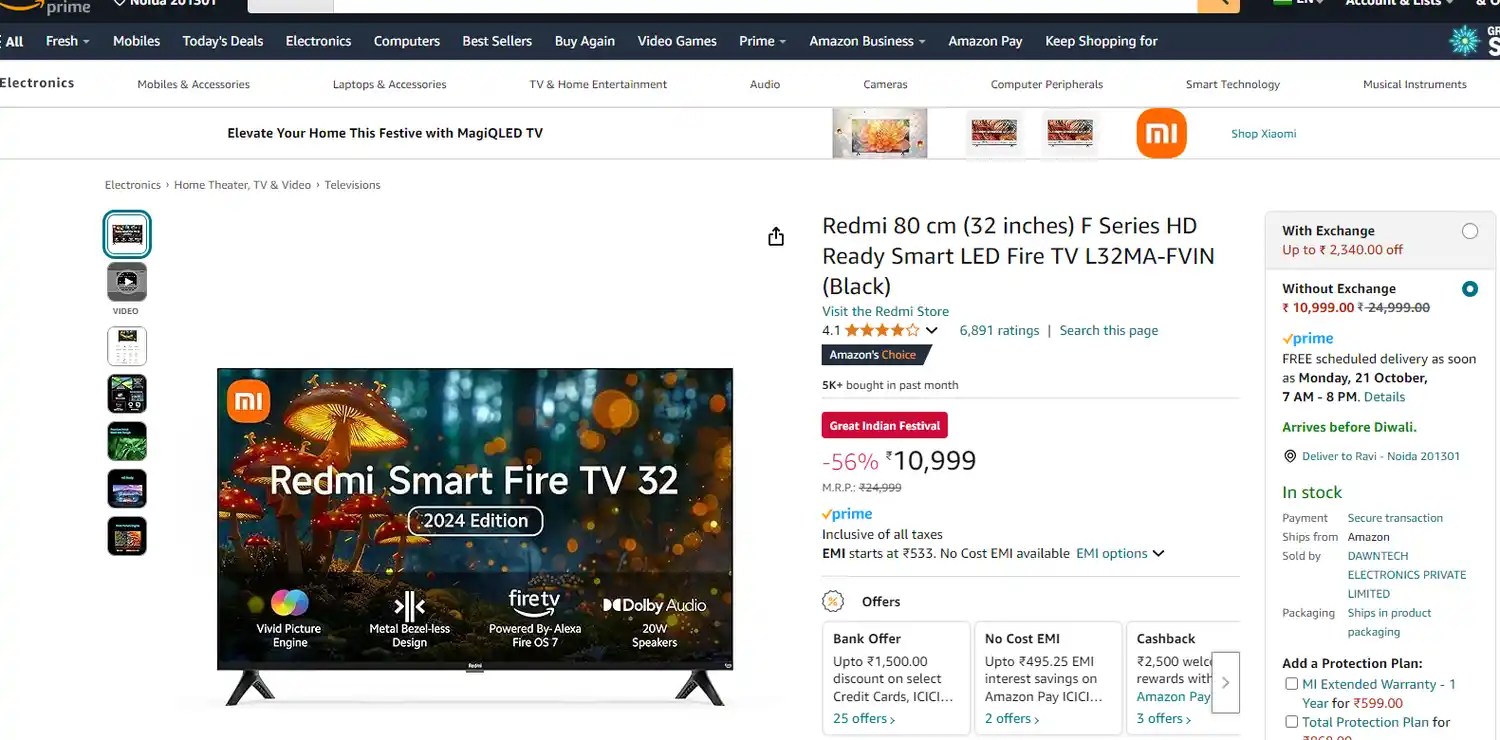Check MI Extended Warranty 1 Year box

point(1291,684)
